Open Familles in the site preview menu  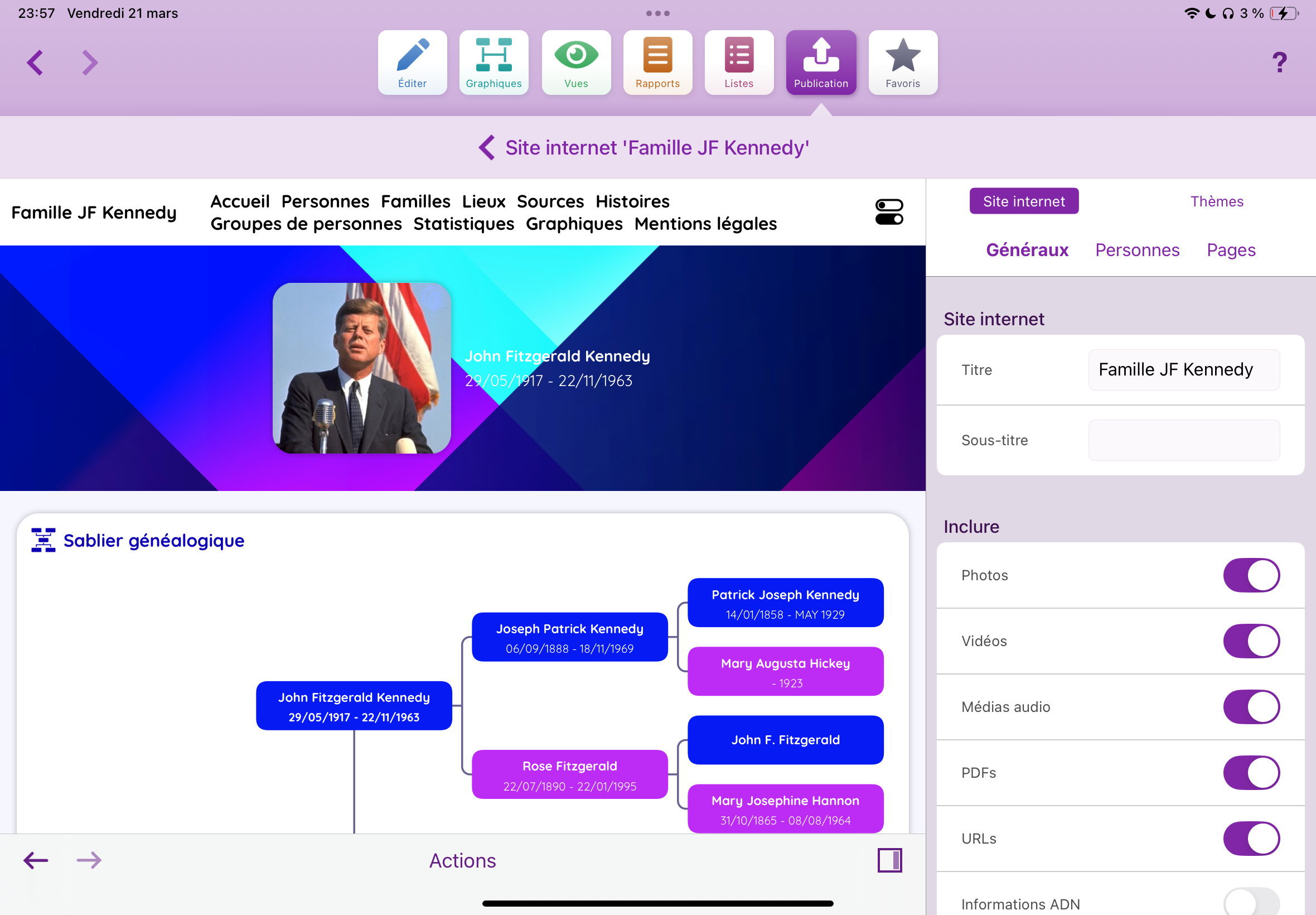click(415, 201)
